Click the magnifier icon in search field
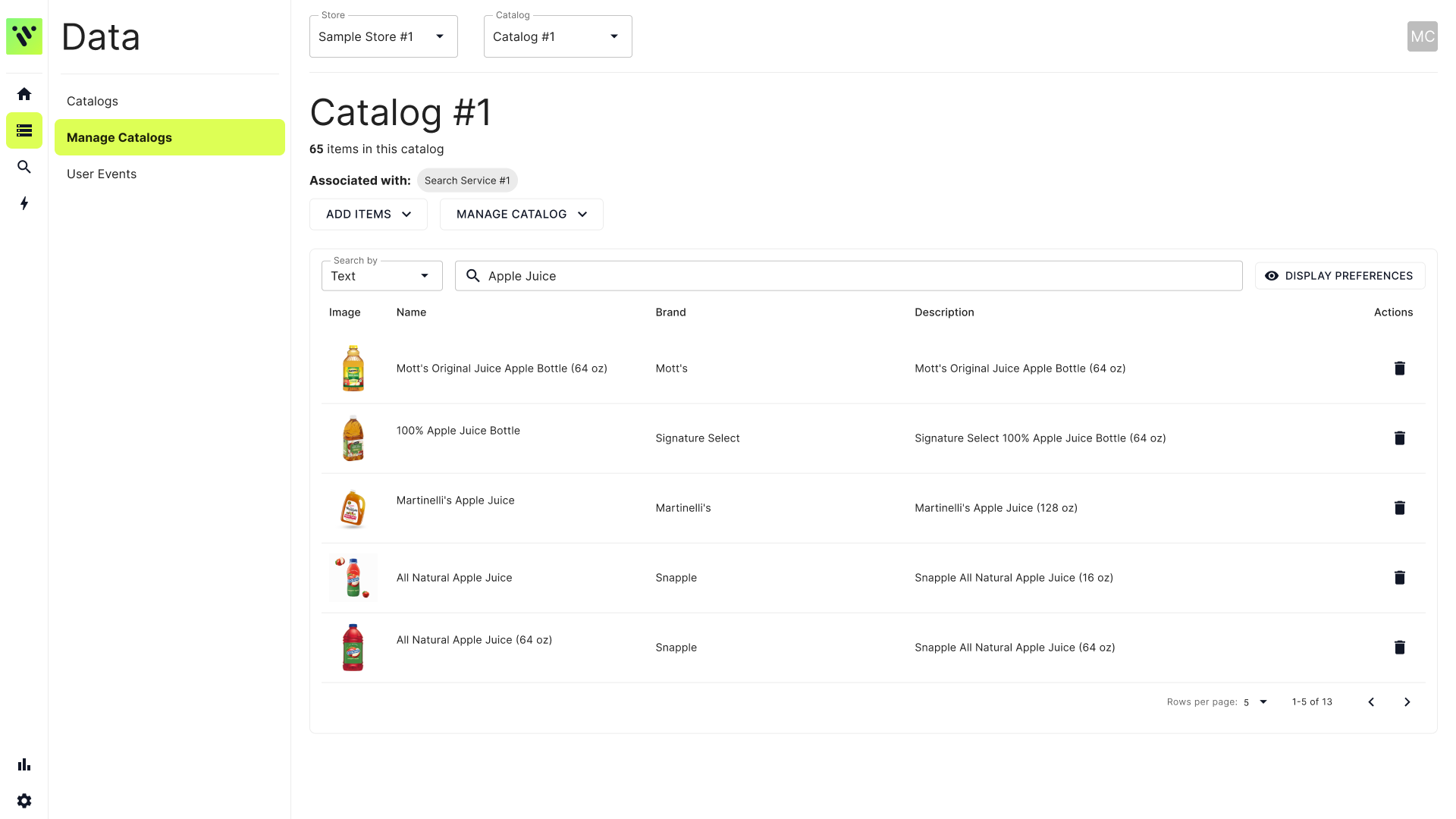1456x819 pixels. (x=472, y=276)
